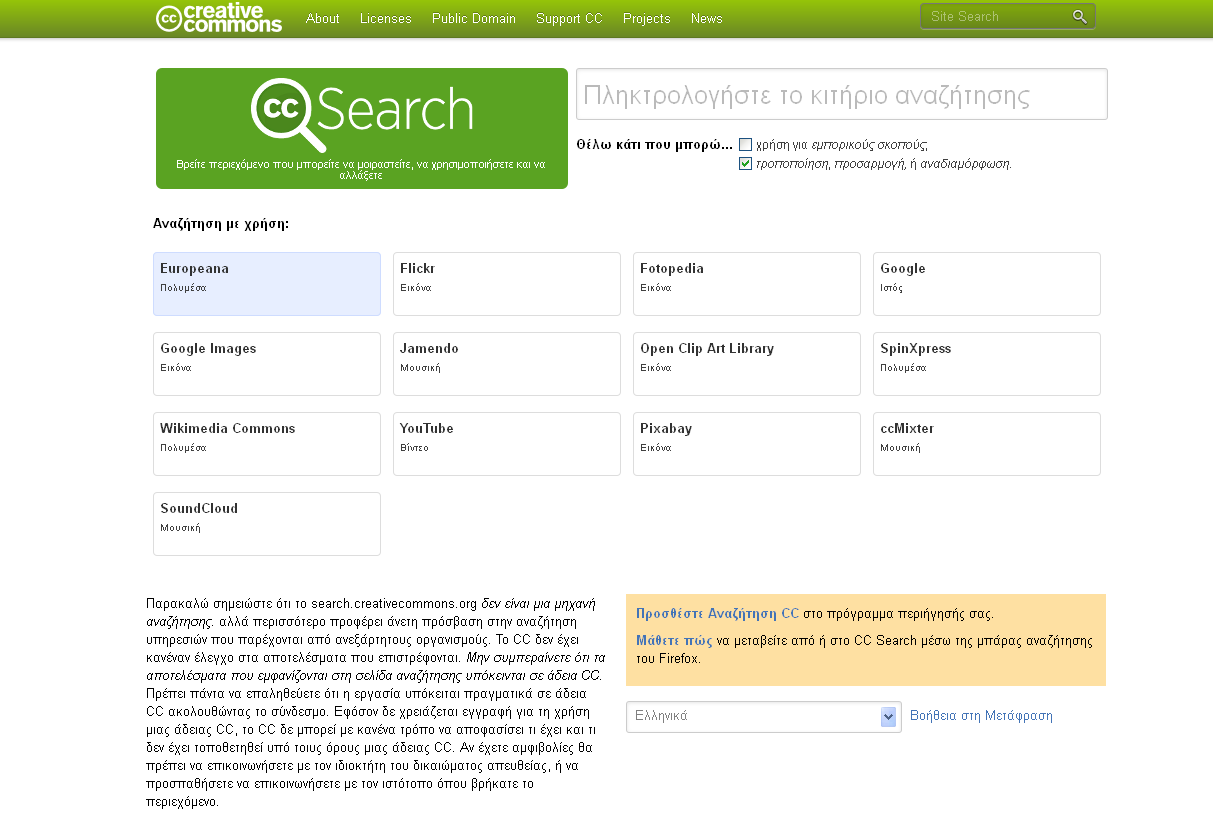This screenshot has height=839, width=1213.
Task: Open the News menu item
Action: (x=706, y=19)
